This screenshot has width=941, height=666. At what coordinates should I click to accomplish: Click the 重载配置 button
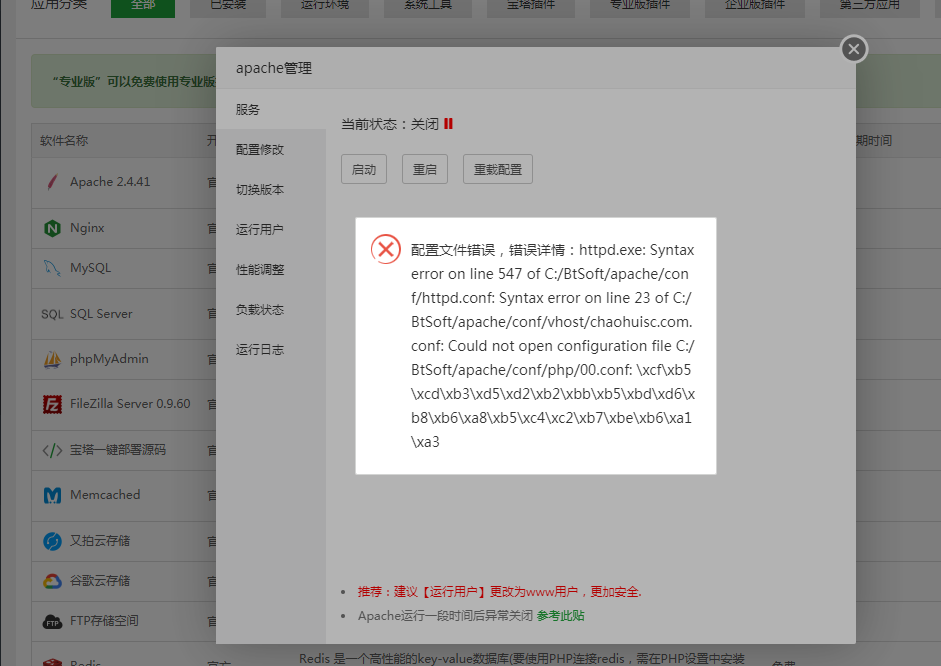coord(498,169)
